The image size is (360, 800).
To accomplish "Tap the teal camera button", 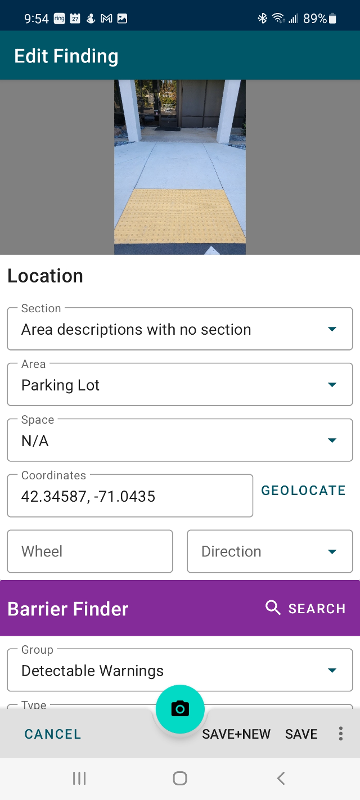I will tap(180, 709).
